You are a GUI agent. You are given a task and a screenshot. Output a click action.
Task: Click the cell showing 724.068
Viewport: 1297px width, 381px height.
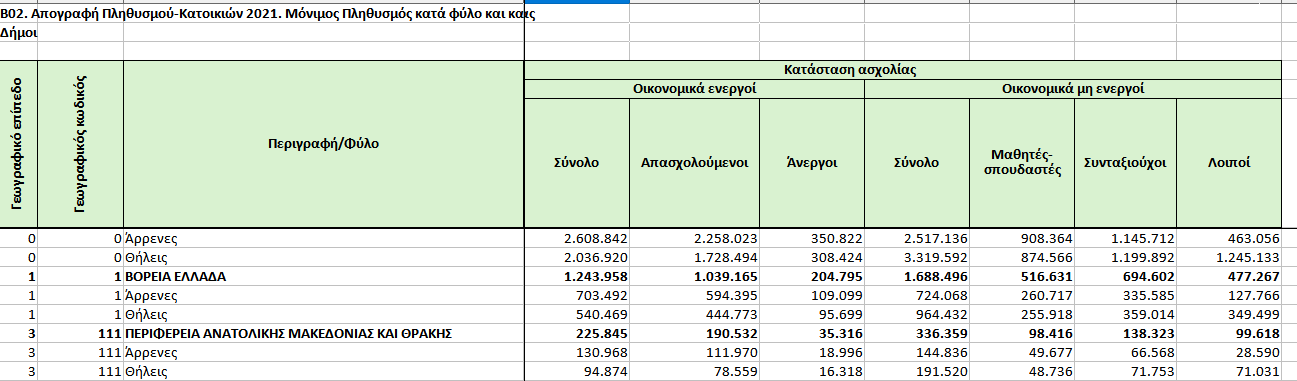[917, 296]
